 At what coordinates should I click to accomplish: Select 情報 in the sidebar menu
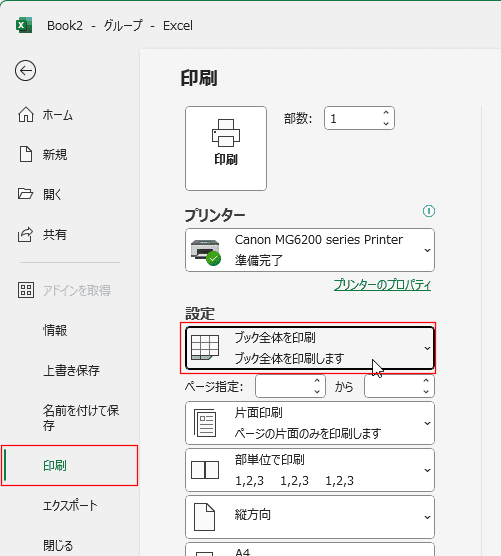pos(55,330)
